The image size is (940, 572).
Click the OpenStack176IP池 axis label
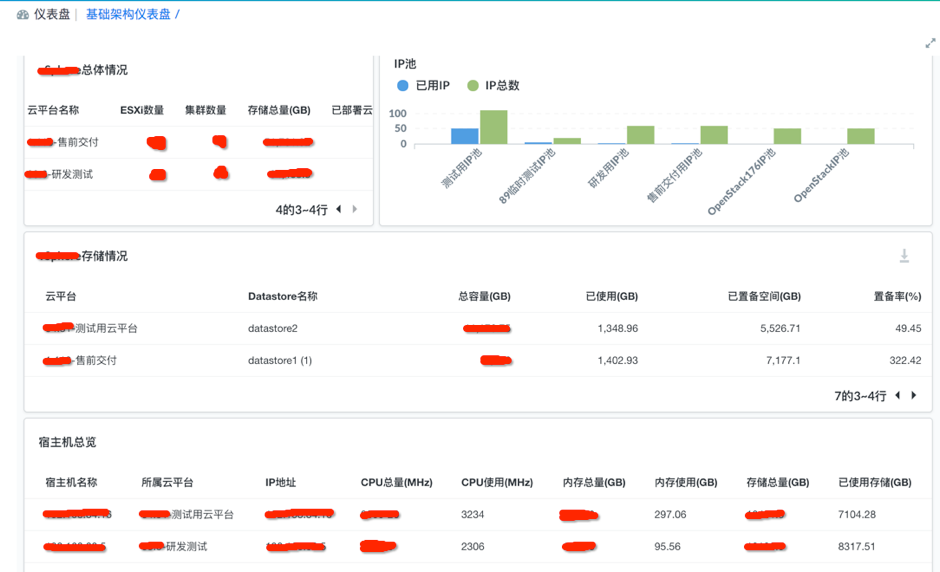tap(741, 182)
